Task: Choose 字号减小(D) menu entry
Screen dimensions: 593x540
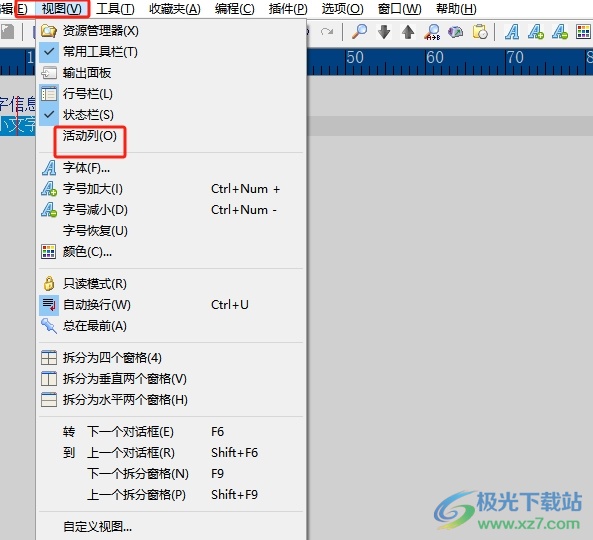Action: 171,209
